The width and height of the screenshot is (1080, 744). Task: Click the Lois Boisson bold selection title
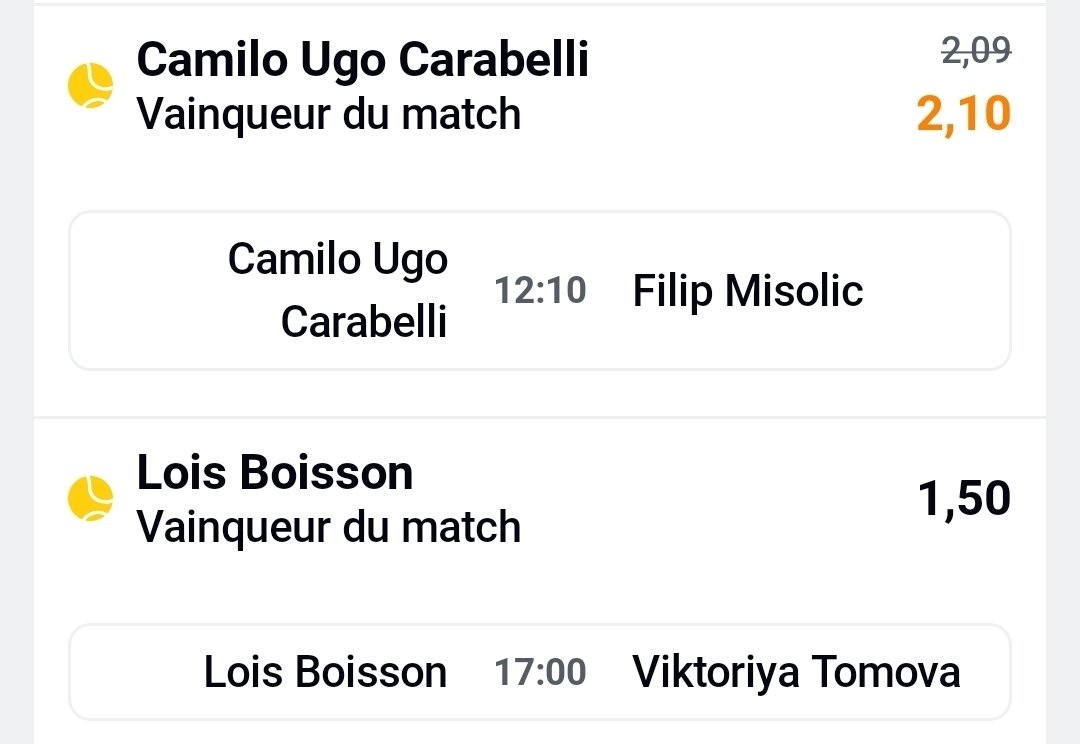(x=275, y=473)
